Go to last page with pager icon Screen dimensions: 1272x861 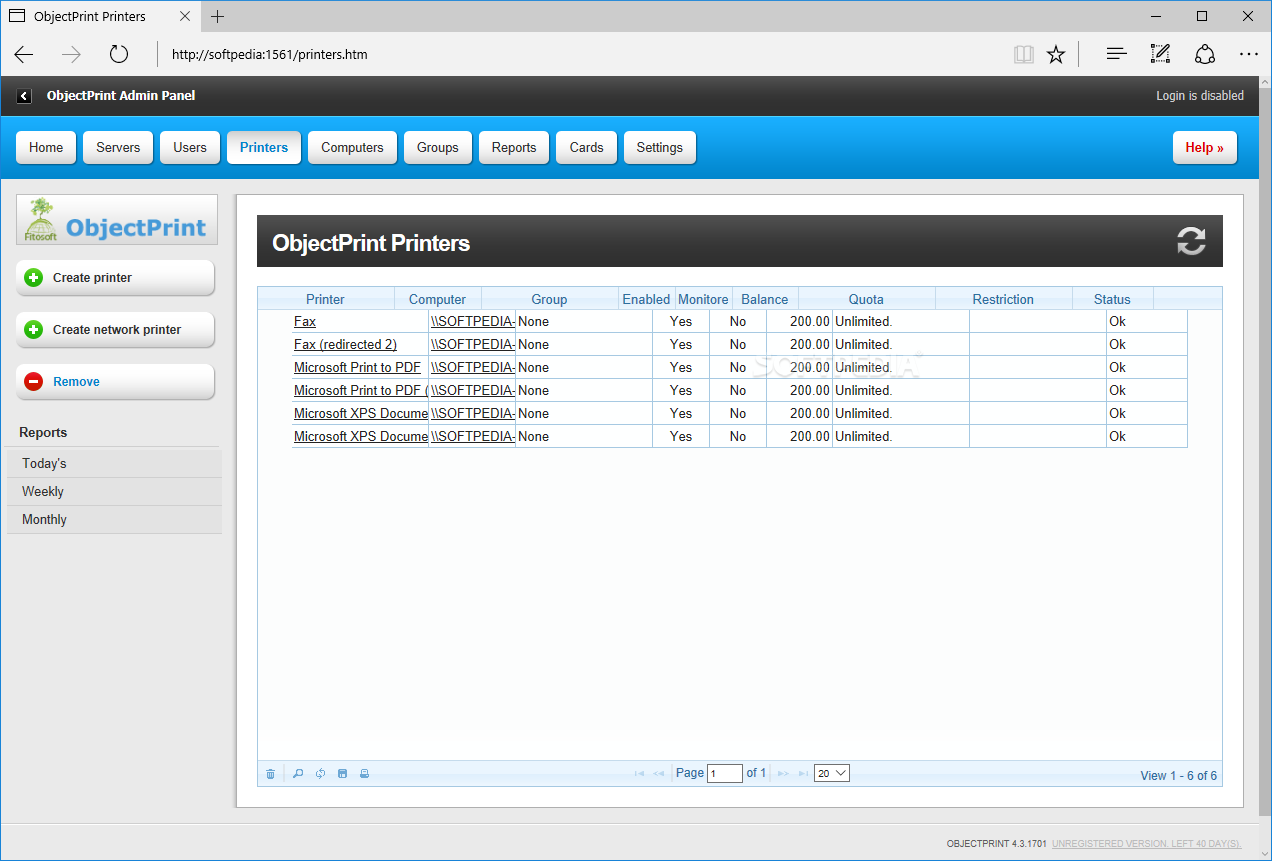pos(803,773)
